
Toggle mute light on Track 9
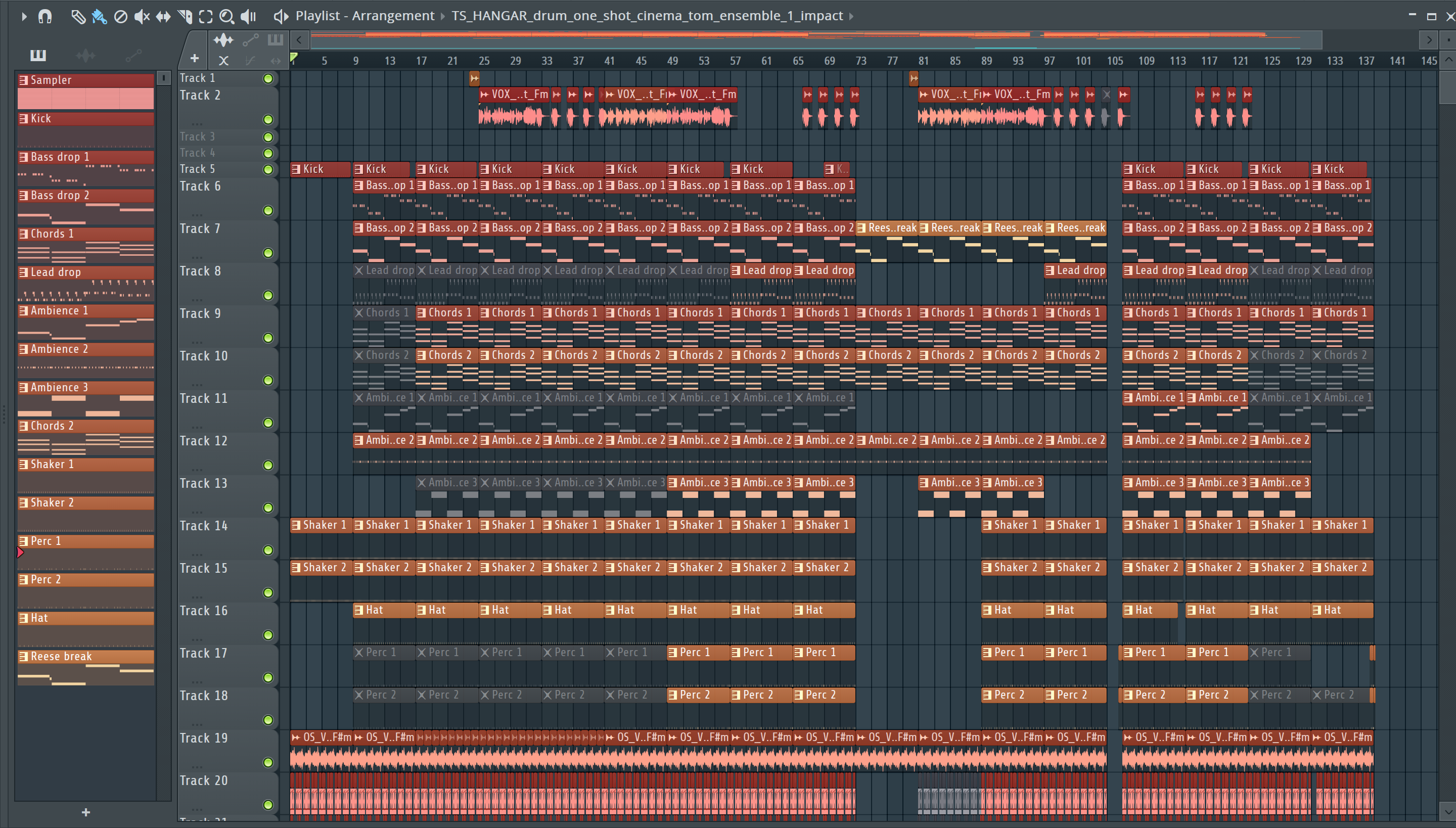point(268,338)
